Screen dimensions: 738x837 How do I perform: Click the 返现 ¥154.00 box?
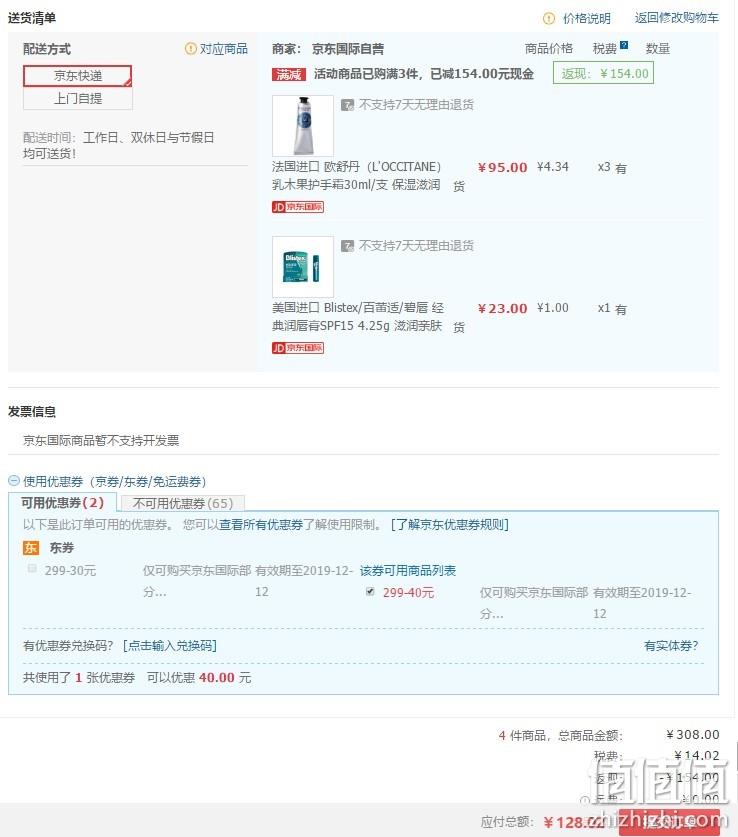pos(603,74)
